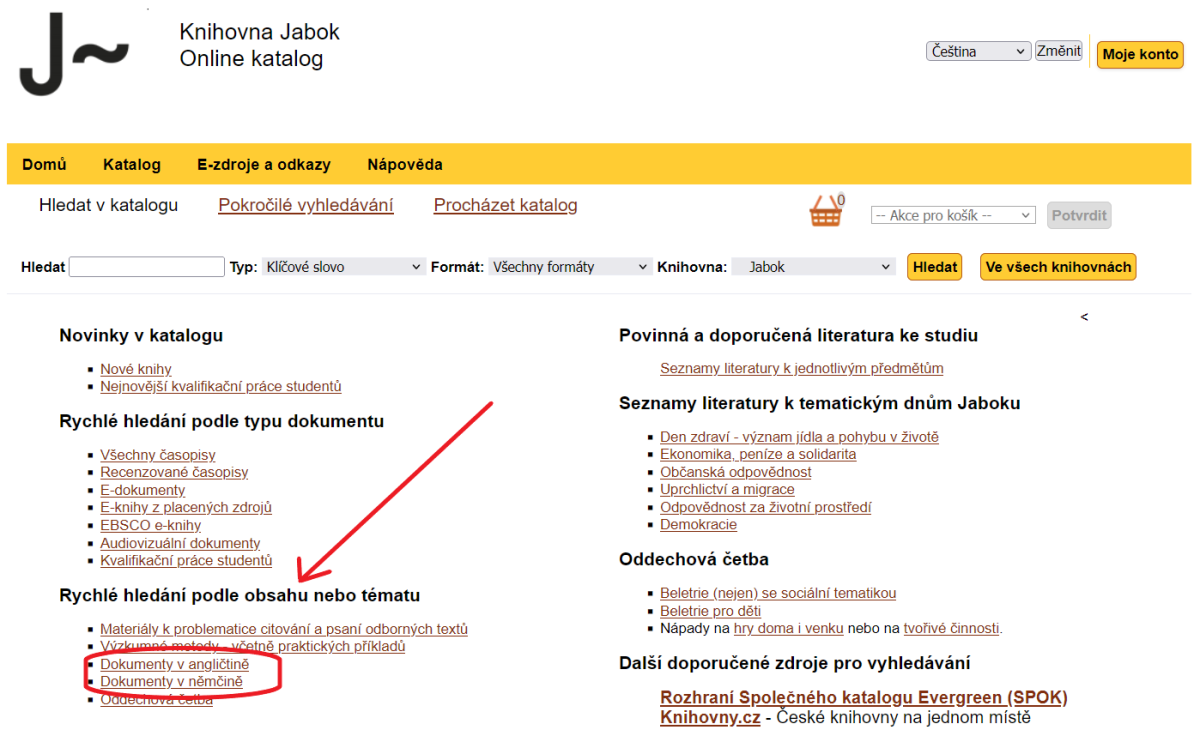
Task: Open the Nové knihy link
Action: pos(135,368)
